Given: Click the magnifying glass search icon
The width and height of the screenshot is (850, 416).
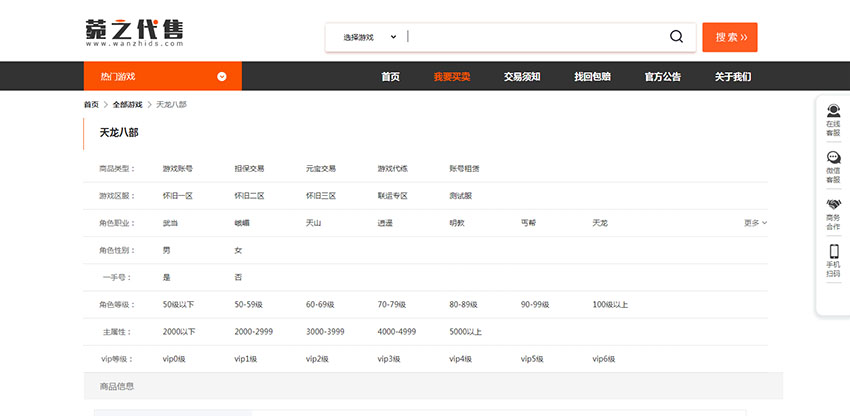Looking at the screenshot, I should click(x=676, y=37).
